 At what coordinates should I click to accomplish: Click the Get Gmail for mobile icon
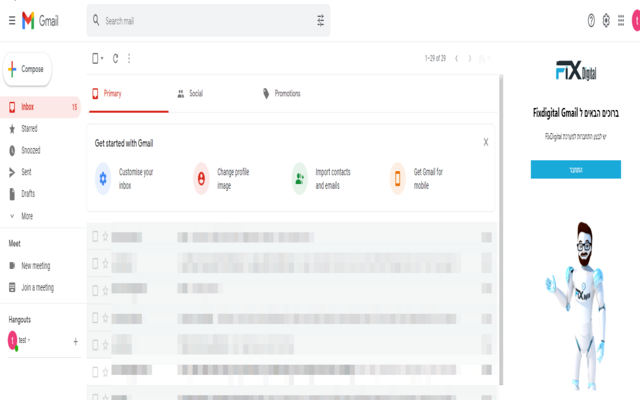(398, 178)
